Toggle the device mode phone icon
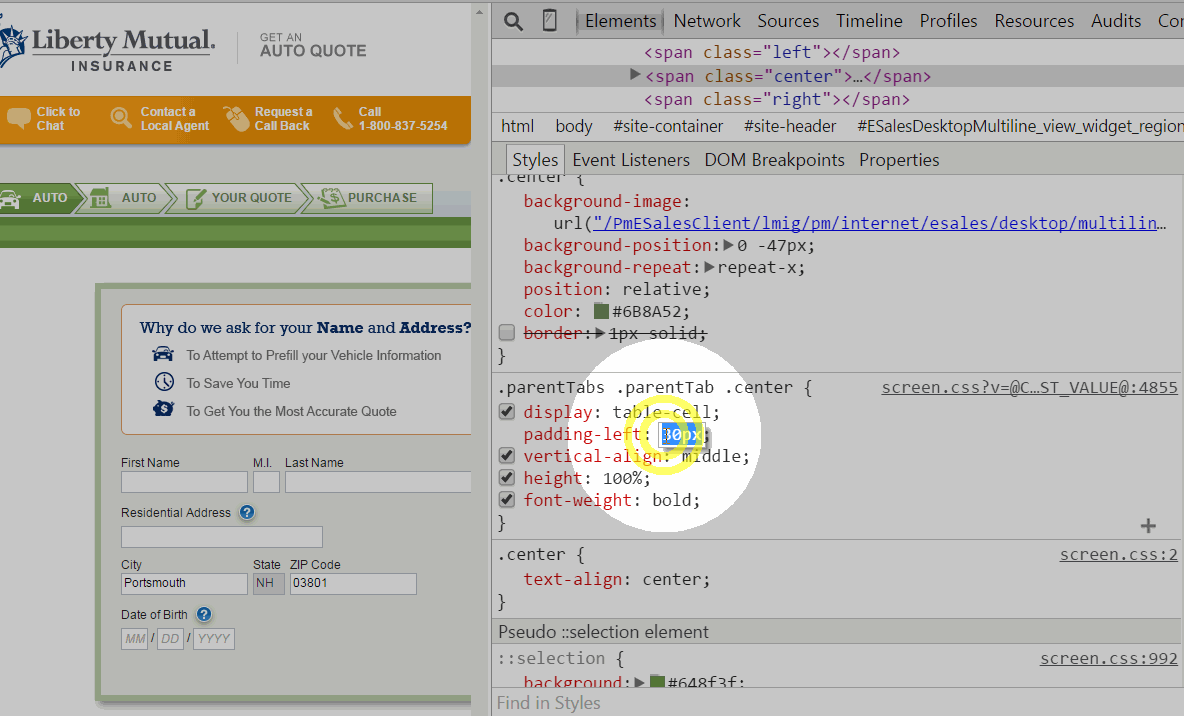 [550, 20]
